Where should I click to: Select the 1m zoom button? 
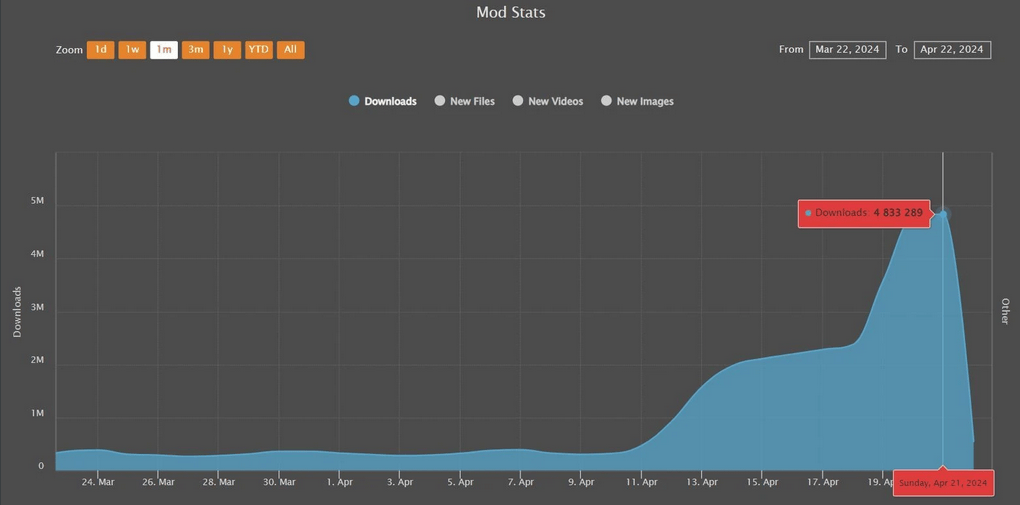(164, 50)
